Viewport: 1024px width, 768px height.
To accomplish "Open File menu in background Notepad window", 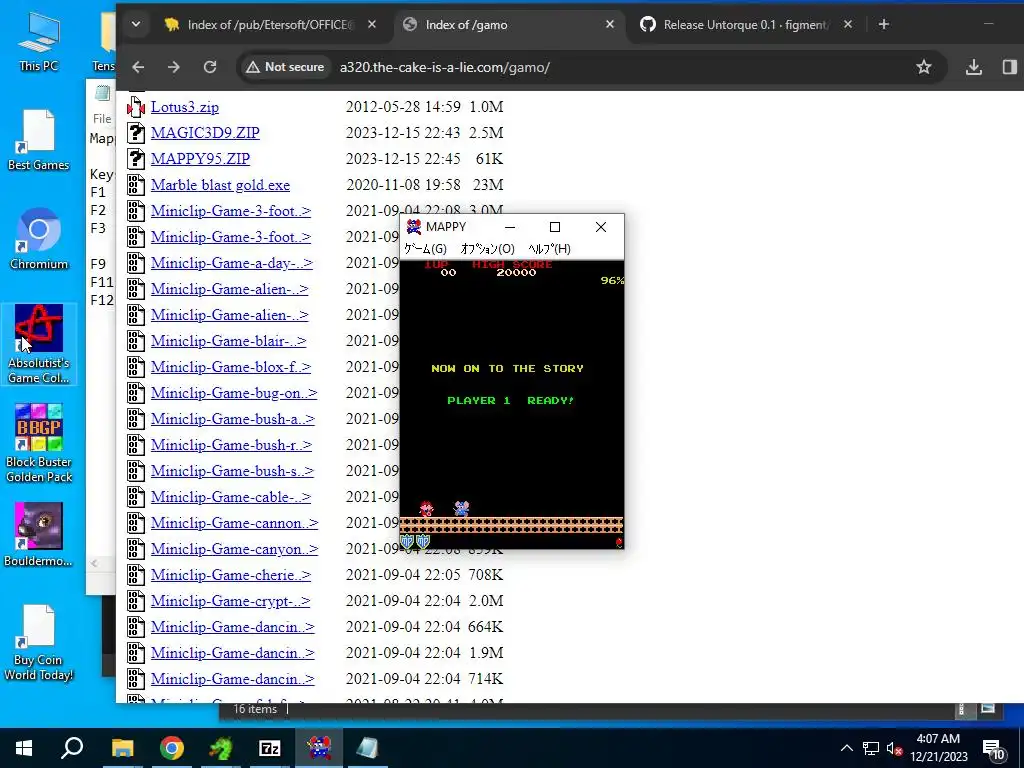I will click(x=102, y=119).
